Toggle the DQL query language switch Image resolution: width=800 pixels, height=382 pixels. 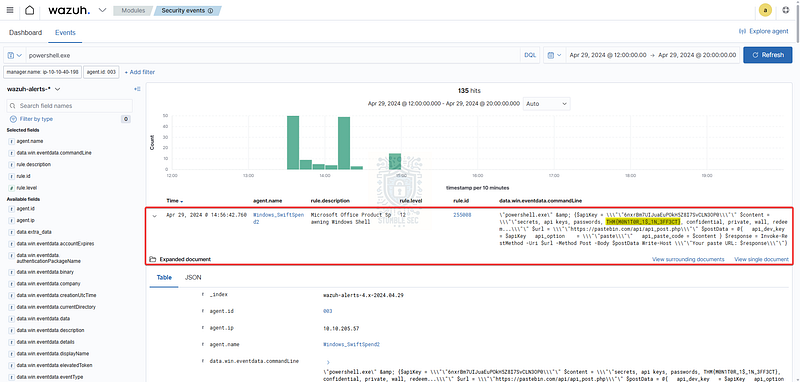[x=530, y=55]
